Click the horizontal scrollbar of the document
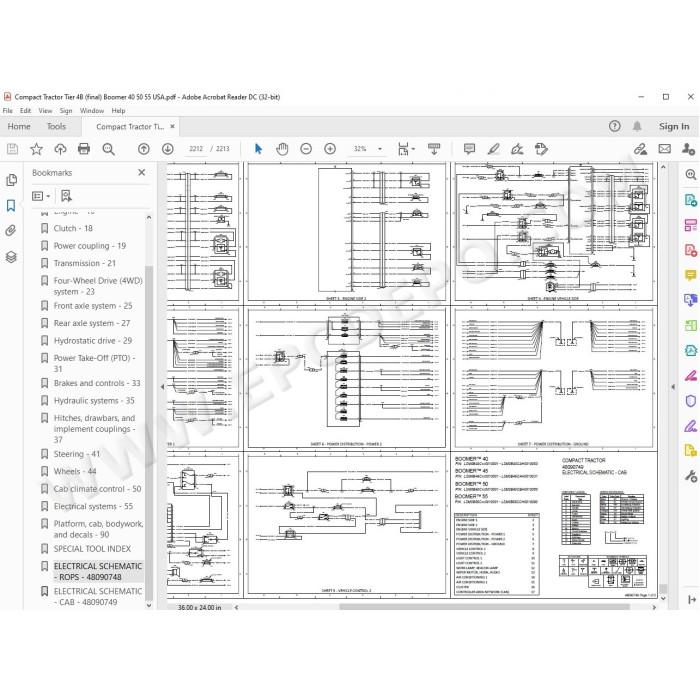Image resolution: width=700 pixels, height=700 pixels. pos(484,607)
